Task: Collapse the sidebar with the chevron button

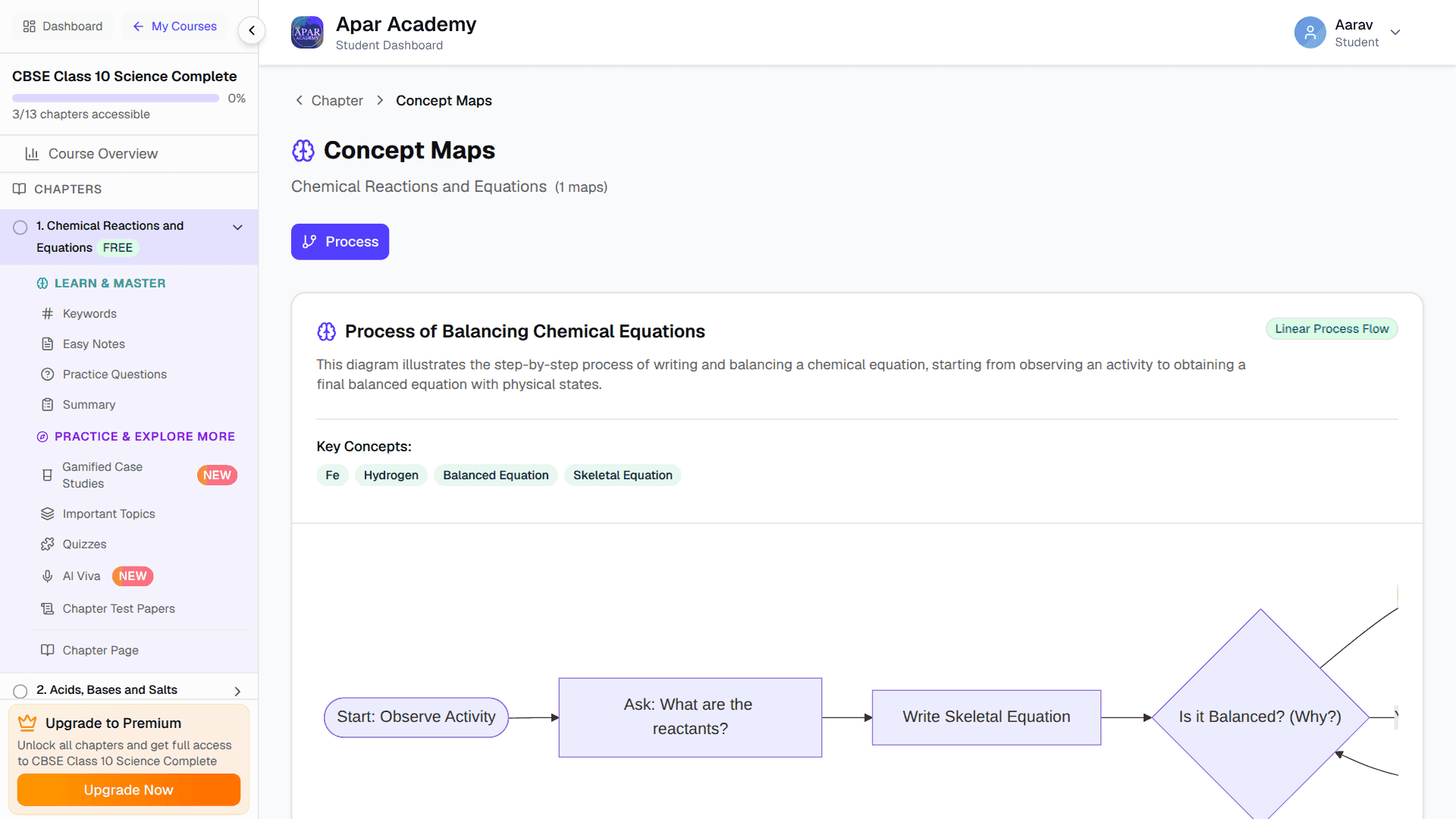Action: pos(252,30)
